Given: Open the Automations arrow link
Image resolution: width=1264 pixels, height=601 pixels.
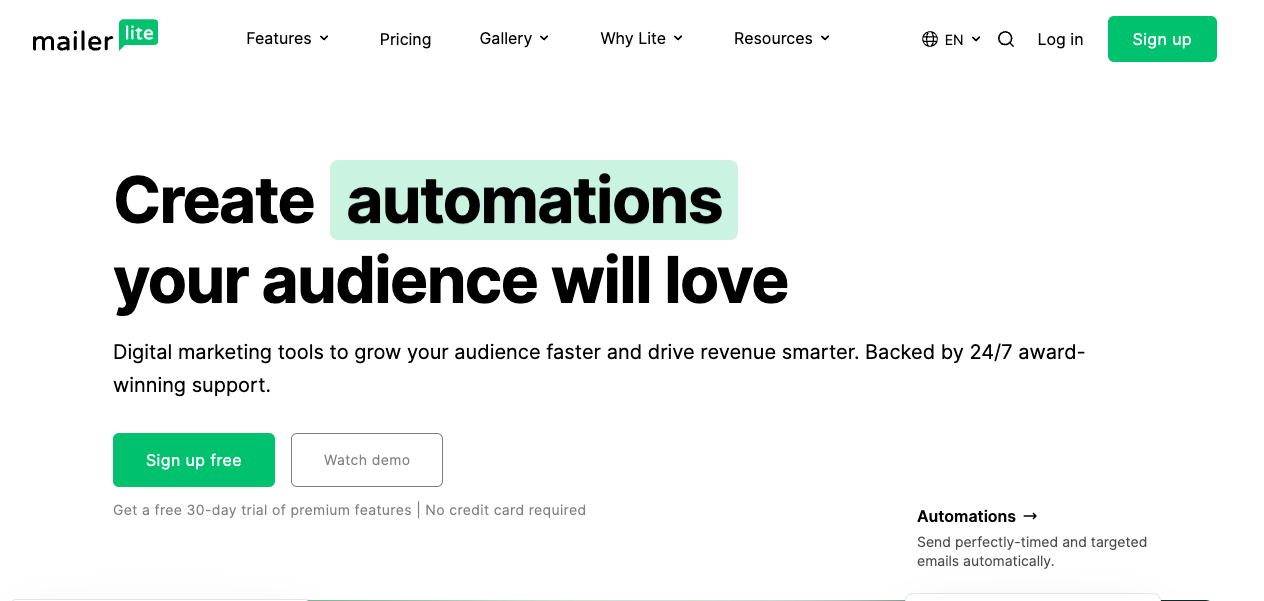Looking at the screenshot, I should [977, 516].
